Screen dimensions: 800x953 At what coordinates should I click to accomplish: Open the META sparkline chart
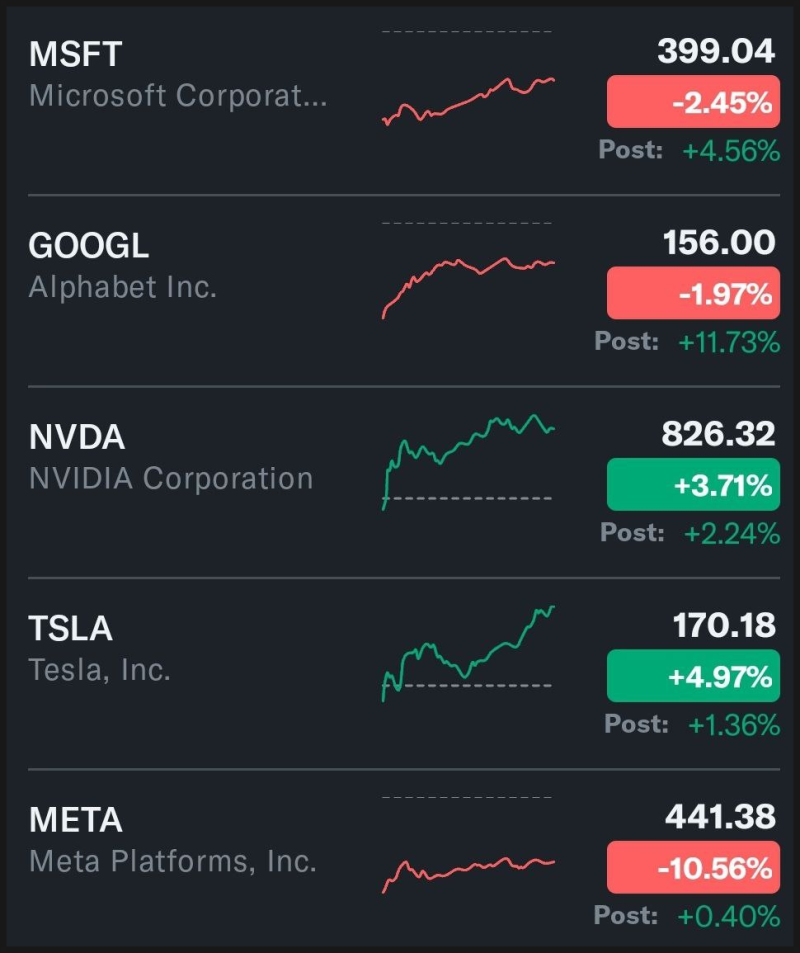coord(468,868)
